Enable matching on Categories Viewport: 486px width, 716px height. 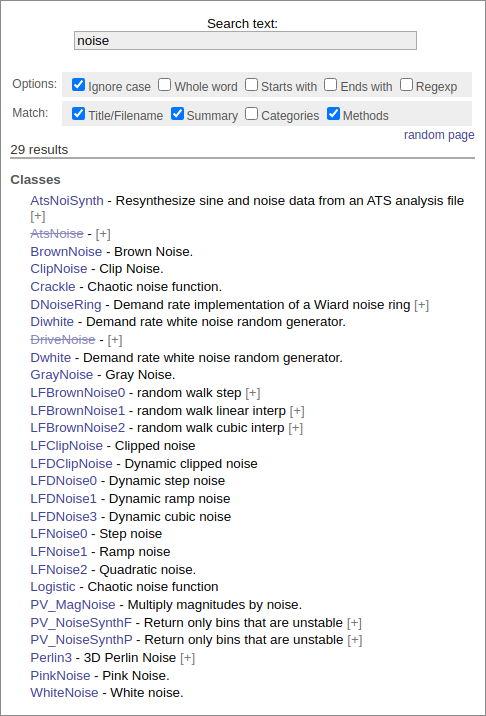251,114
